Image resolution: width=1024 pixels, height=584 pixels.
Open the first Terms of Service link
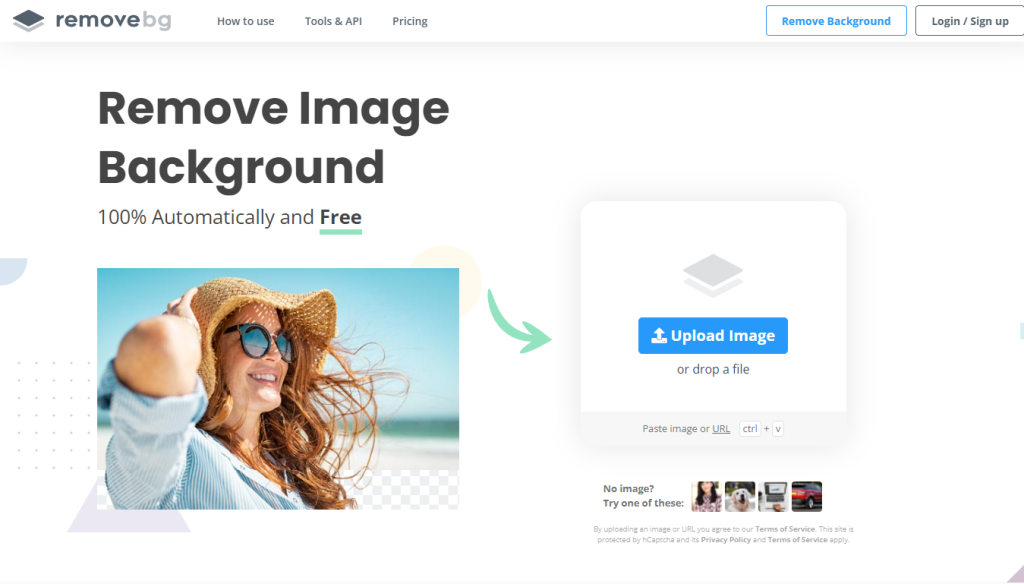coord(785,529)
